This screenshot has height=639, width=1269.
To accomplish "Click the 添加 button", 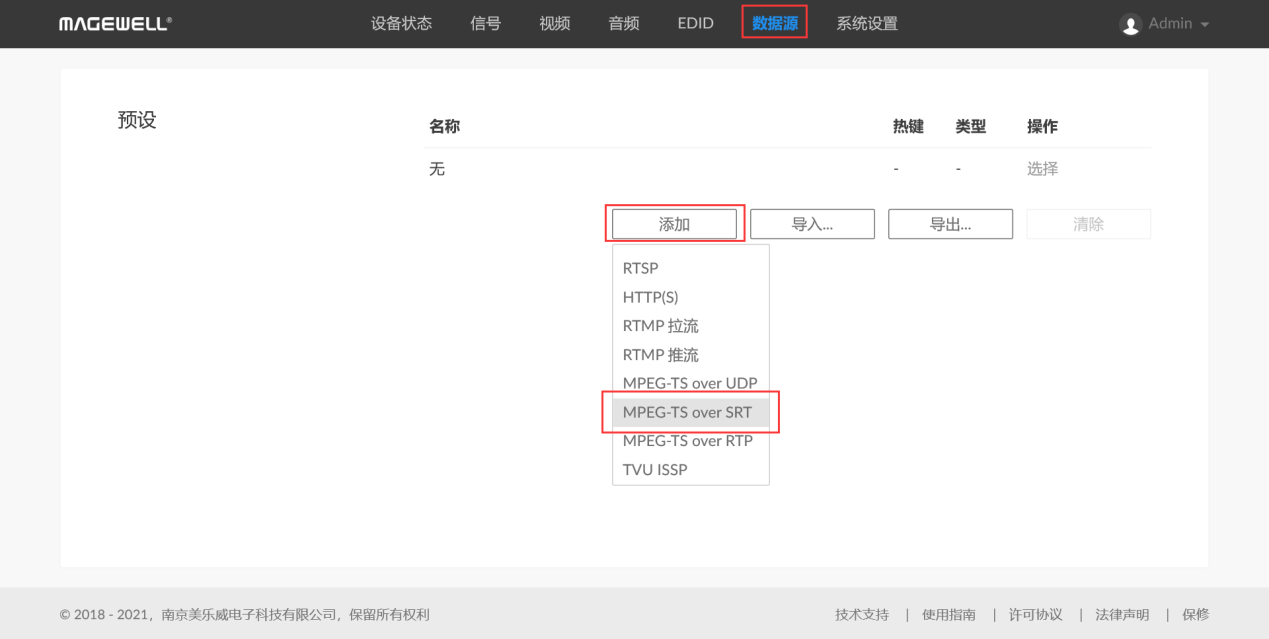I will (x=674, y=224).
